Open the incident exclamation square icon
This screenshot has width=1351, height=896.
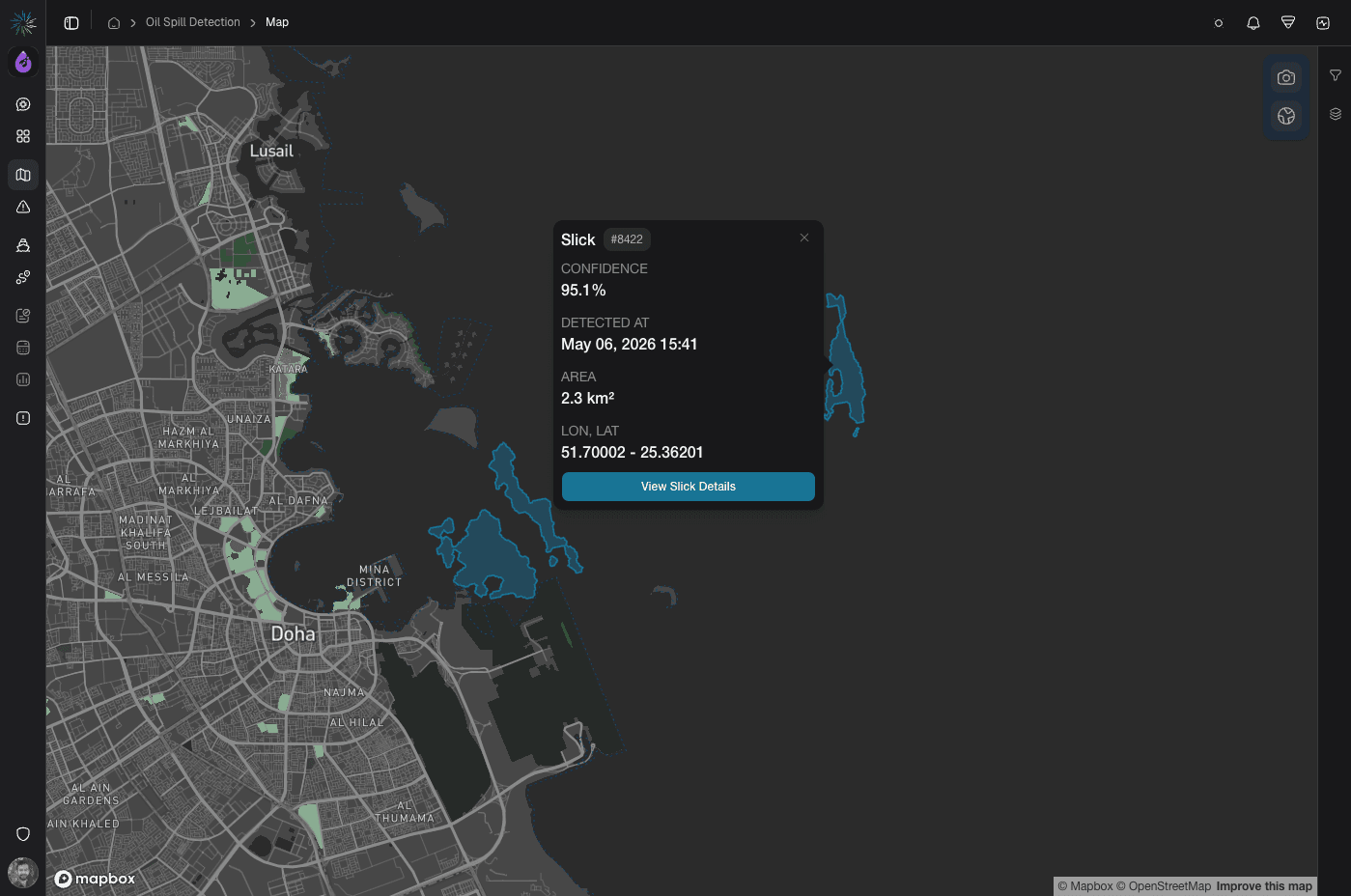coord(23,418)
